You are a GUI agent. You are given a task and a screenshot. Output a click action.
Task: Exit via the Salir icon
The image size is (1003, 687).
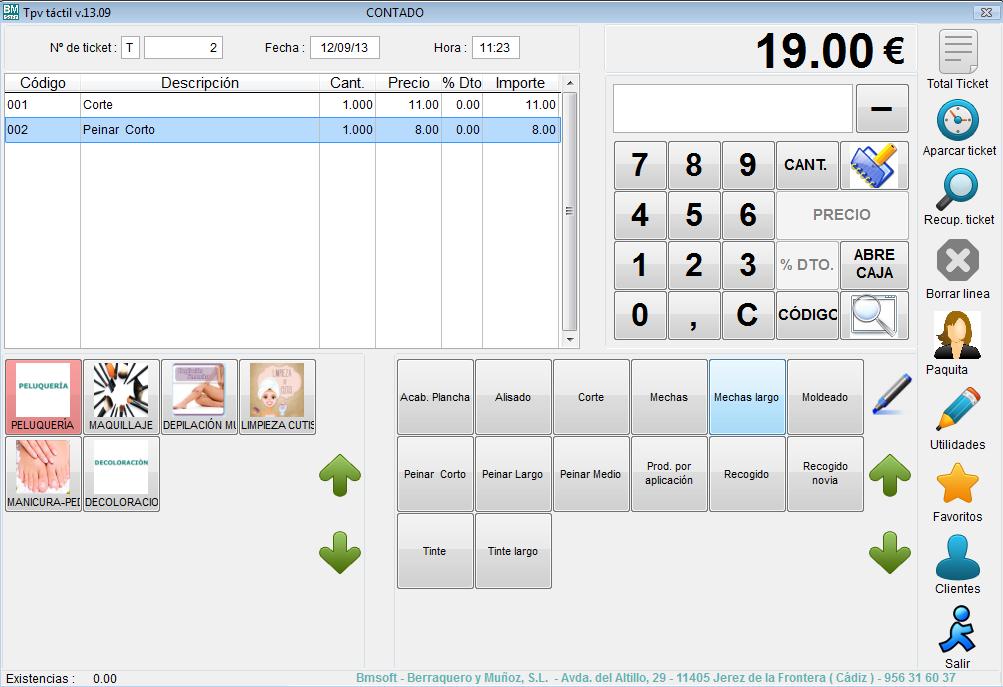[x=957, y=630]
